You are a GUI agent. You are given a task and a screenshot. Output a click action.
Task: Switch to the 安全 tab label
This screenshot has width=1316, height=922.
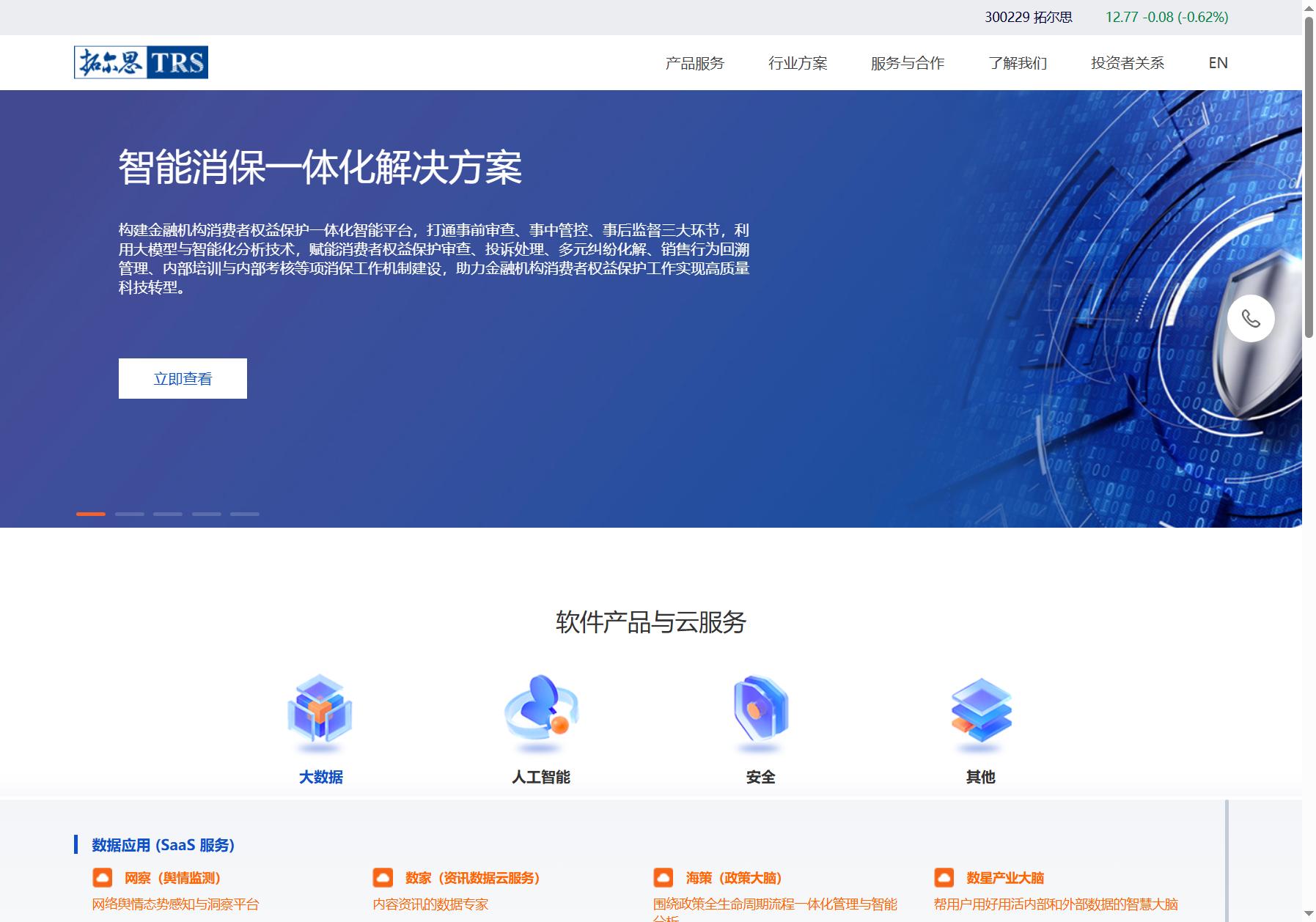[761, 777]
